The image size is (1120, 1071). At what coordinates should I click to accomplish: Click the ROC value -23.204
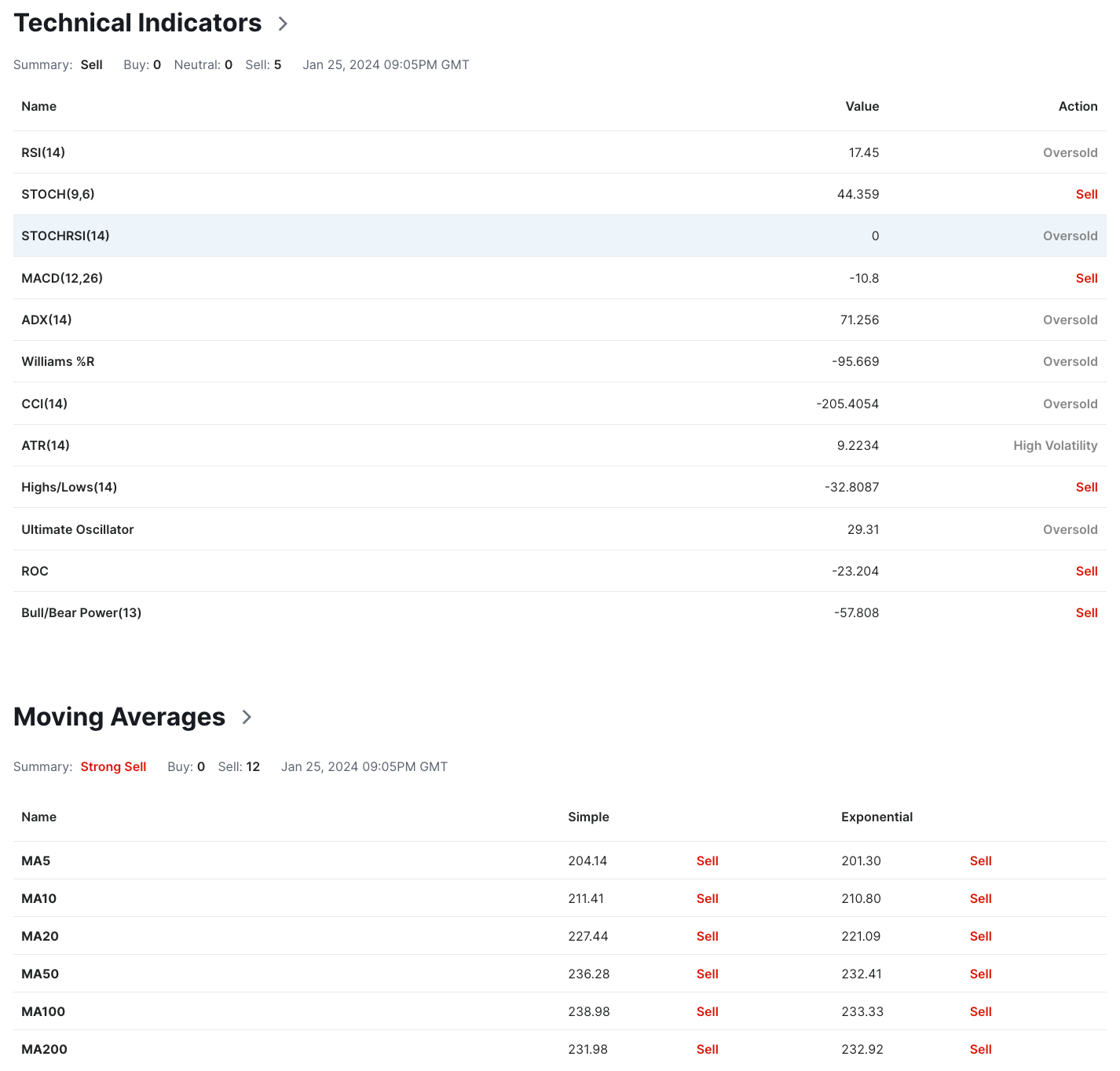click(x=855, y=571)
